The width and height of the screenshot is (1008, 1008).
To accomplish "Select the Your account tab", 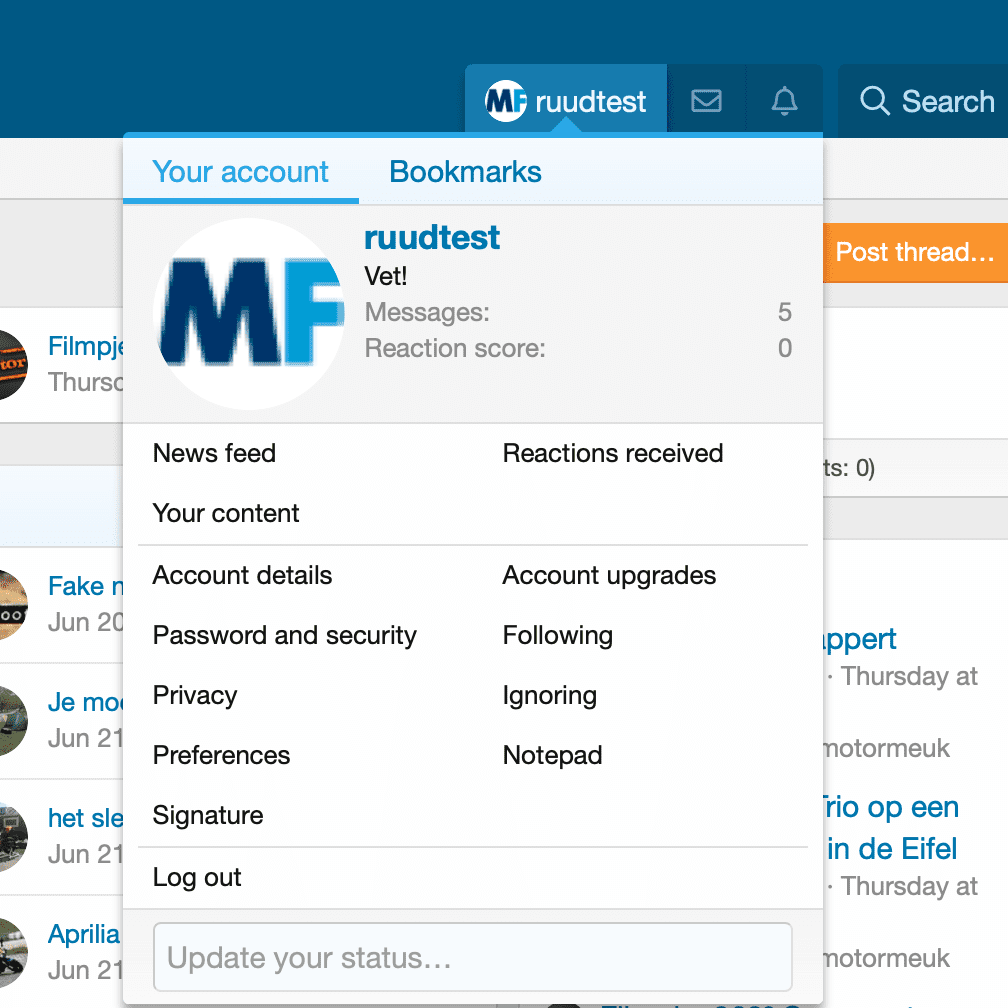I will point(240,172).
